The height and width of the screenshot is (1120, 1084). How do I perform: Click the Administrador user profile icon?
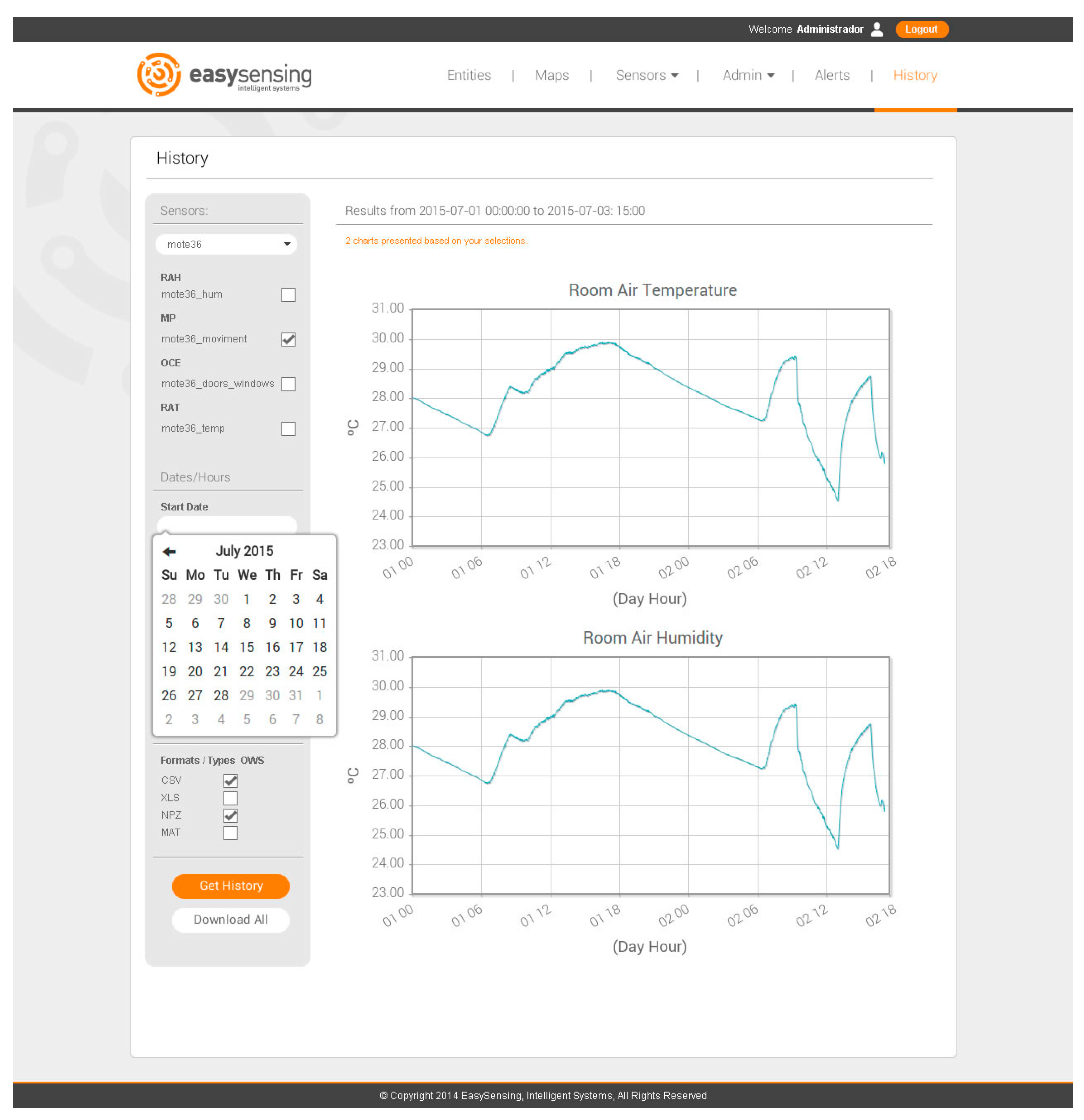(877, 29)
